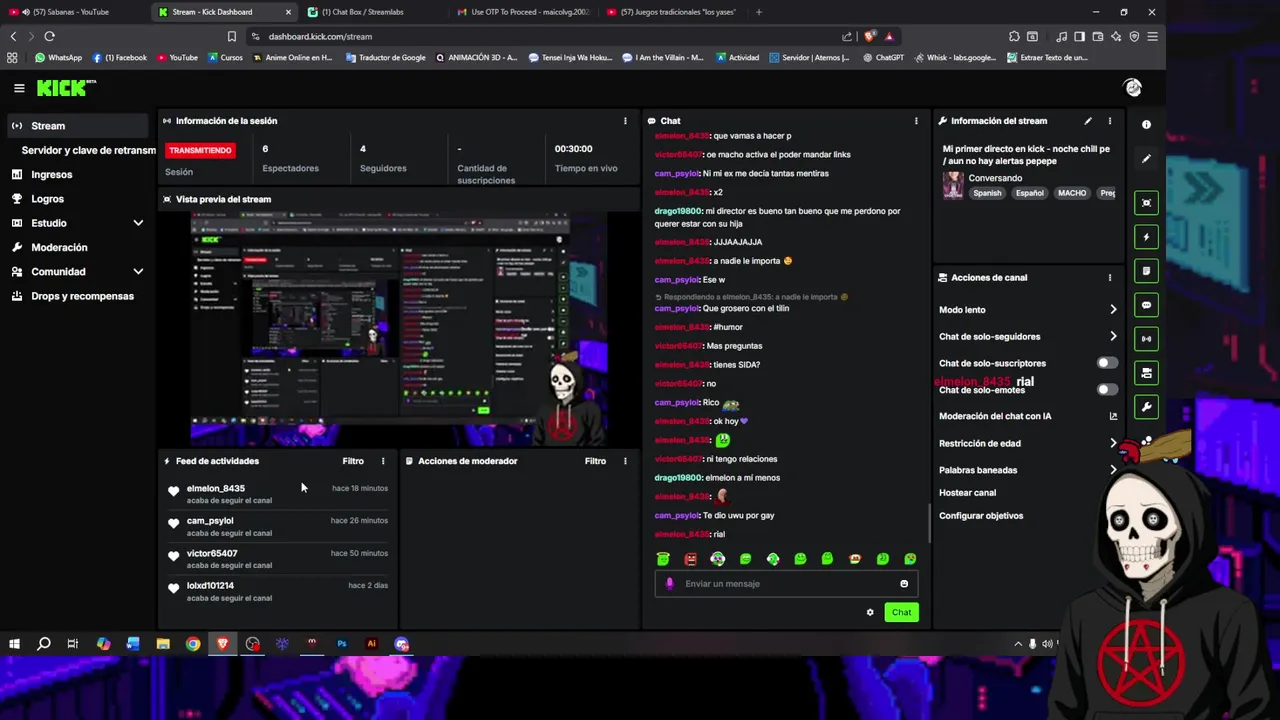Expand Restricción de edad options
The height and width of the screenshot is (720, 1280).
tap(1113, 443)
